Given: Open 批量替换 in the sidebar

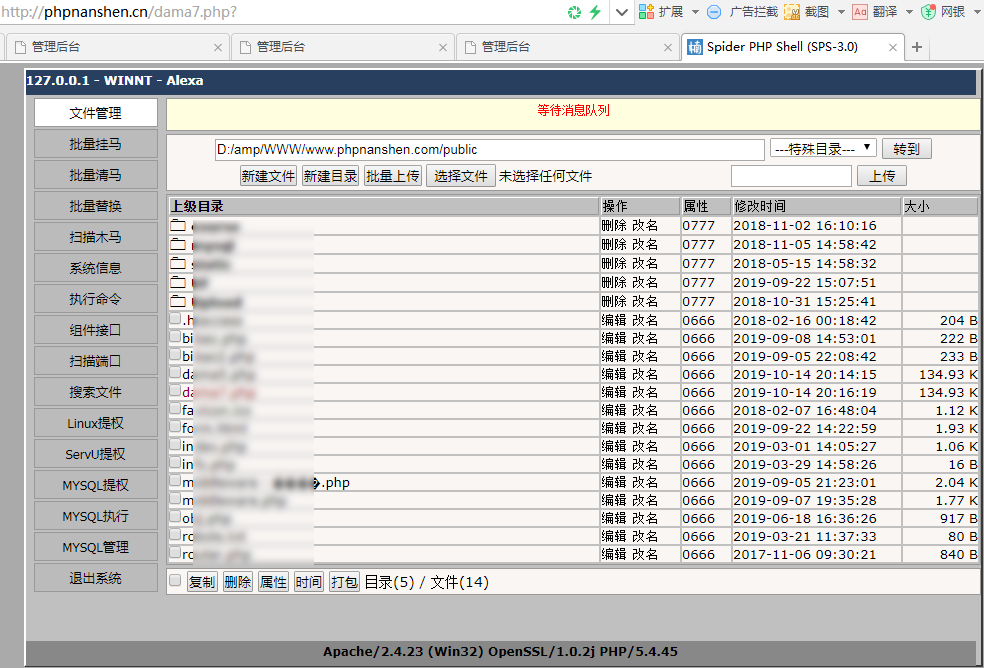Looking at the screenshot, I should tap(95, 206).
